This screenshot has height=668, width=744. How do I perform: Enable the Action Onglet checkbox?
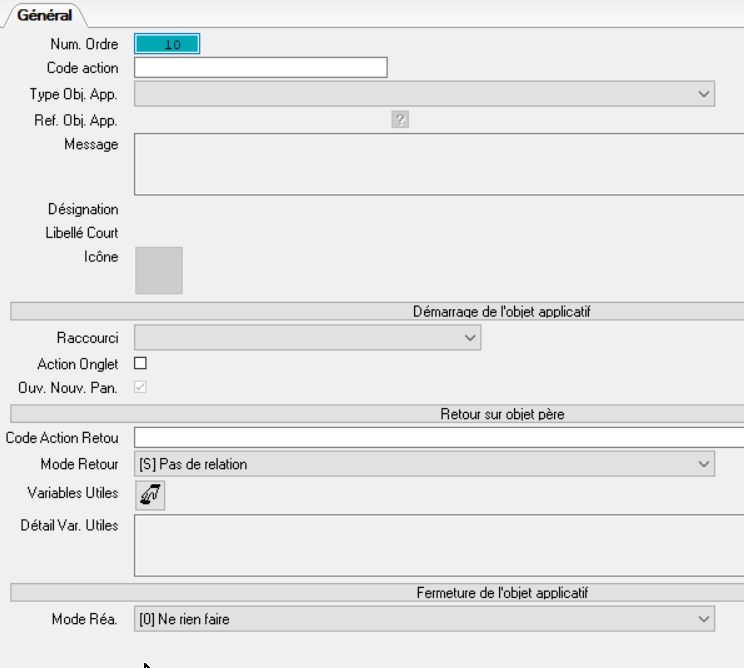141,364
